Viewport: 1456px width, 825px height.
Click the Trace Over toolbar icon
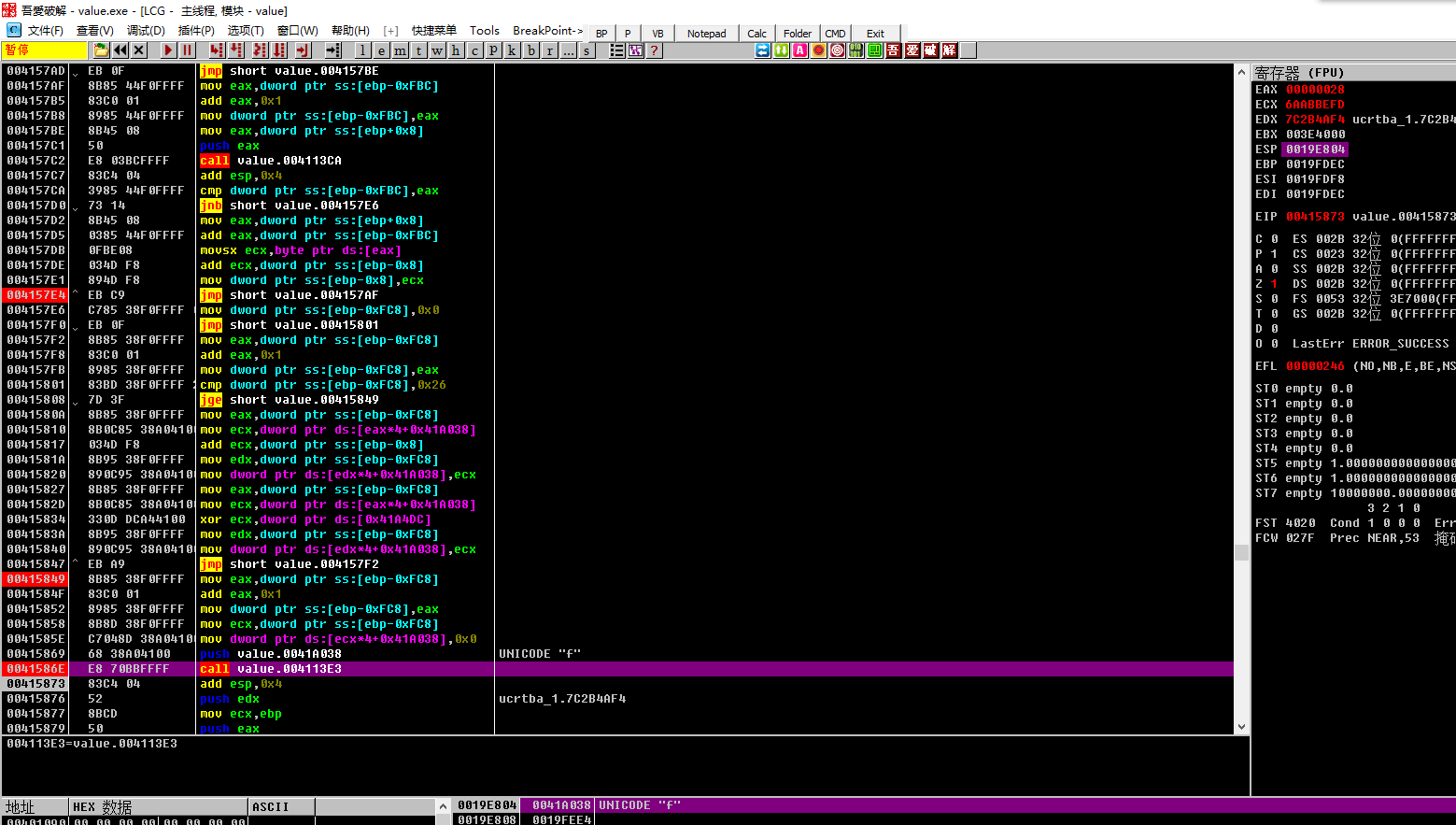[x=280, y=50]
